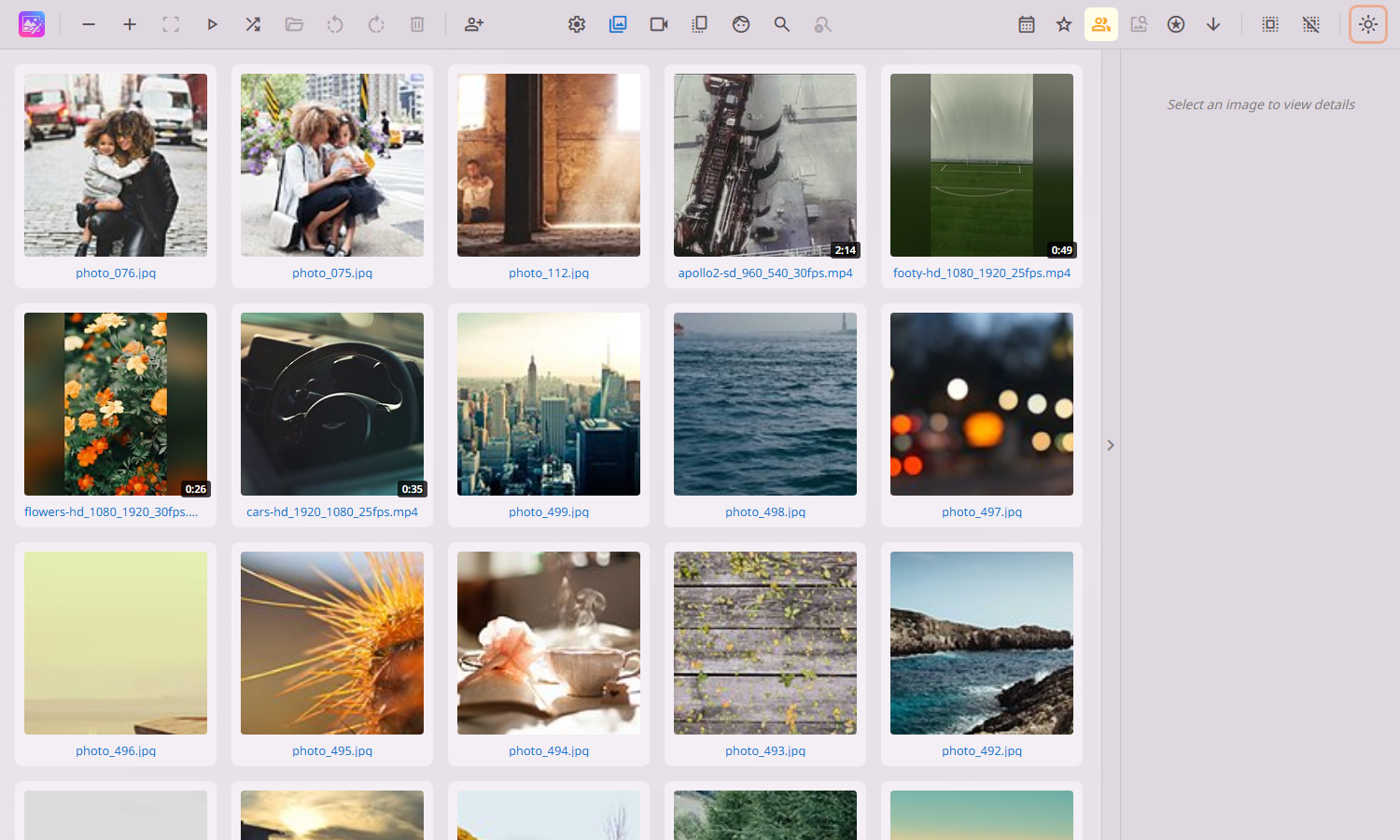Open the calendar date filter
1400x840 pixels.
tap(1026, 24)
